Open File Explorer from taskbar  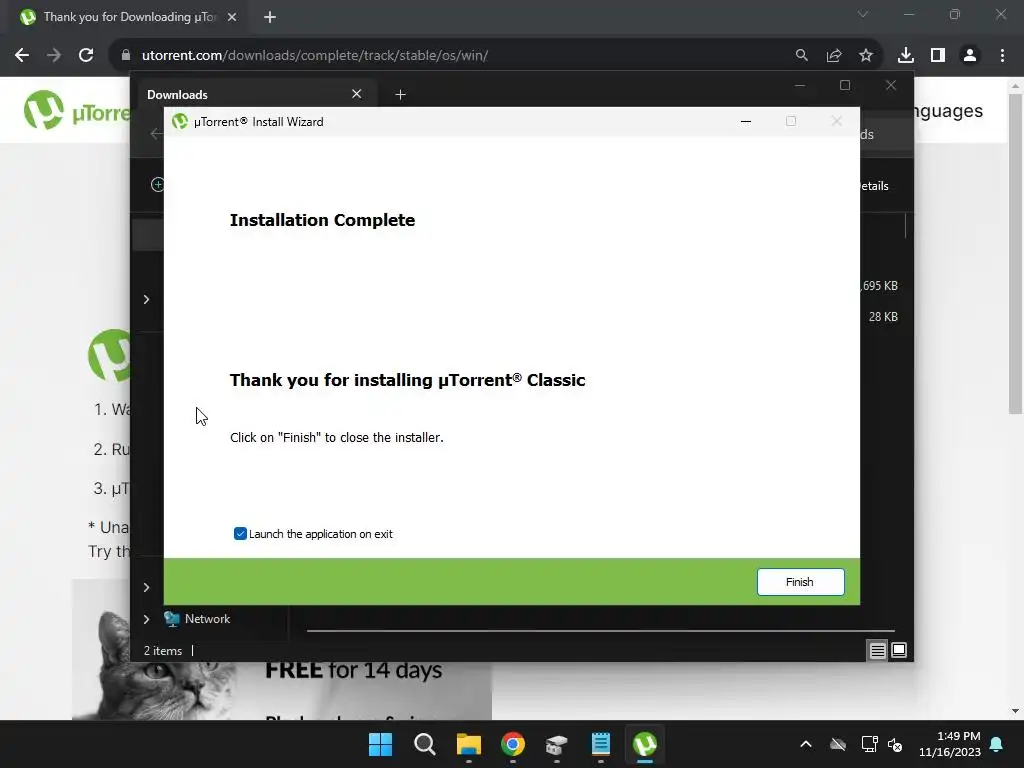[469, 744]
